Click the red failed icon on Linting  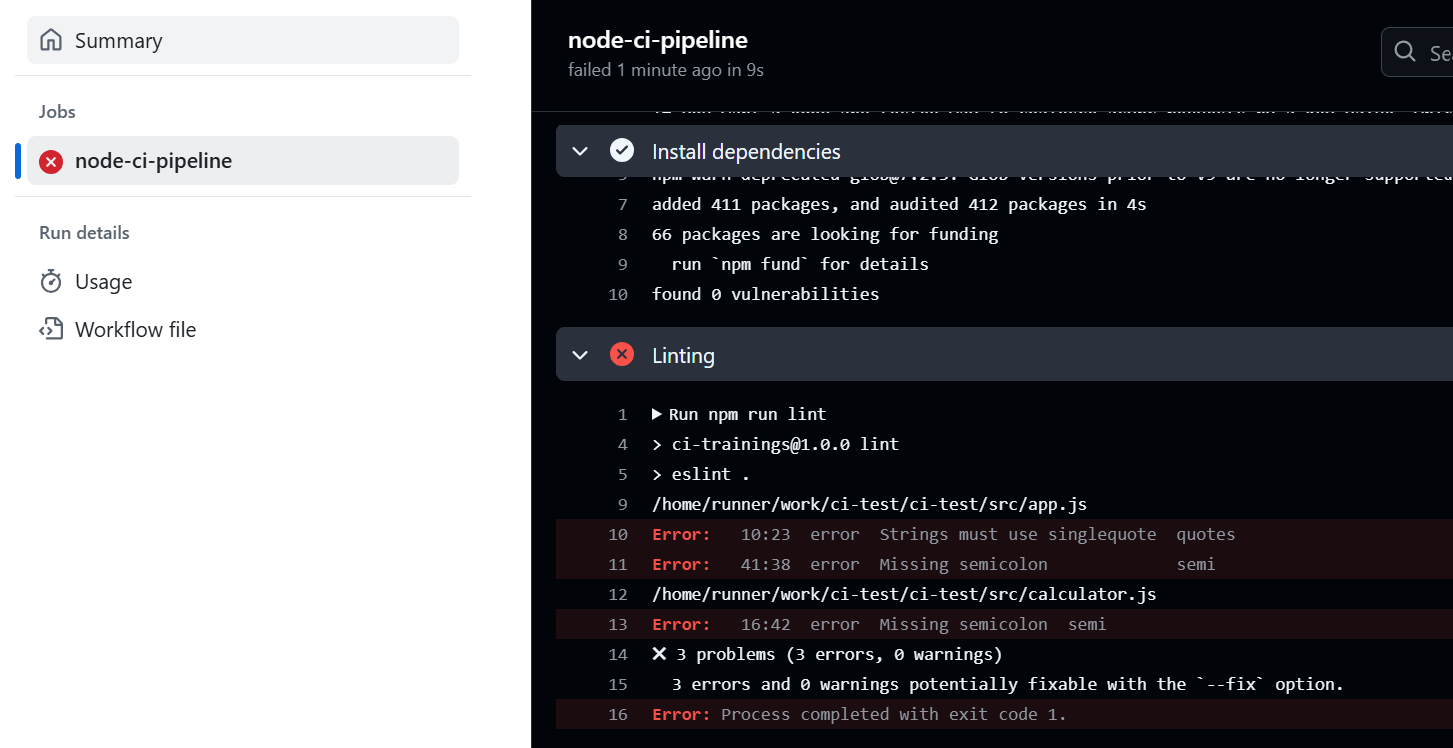(622, 354)
